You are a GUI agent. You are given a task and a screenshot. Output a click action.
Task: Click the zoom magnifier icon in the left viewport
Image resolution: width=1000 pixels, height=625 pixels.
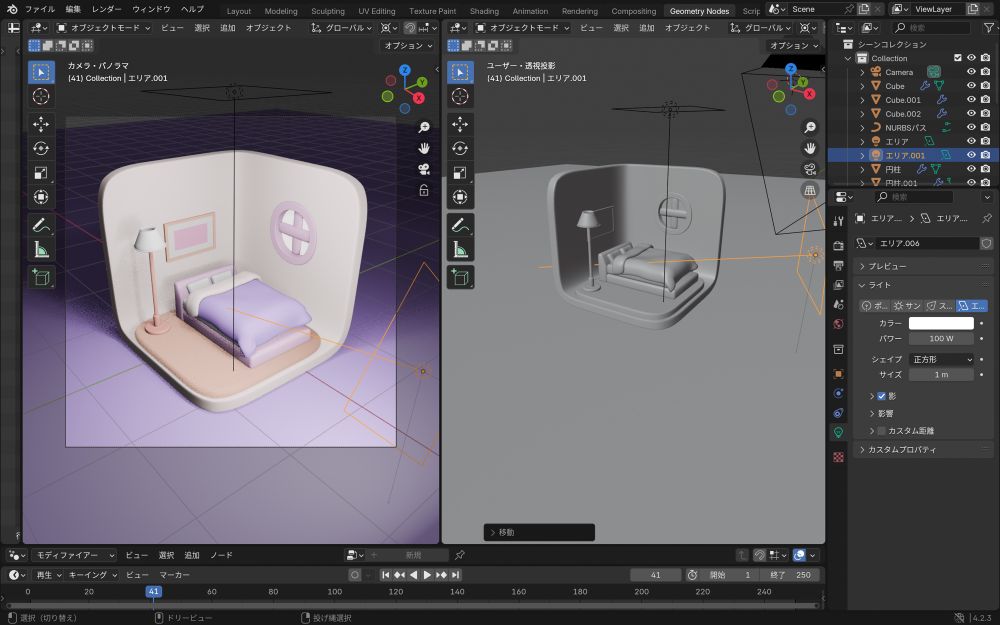[x=423, y=128]
